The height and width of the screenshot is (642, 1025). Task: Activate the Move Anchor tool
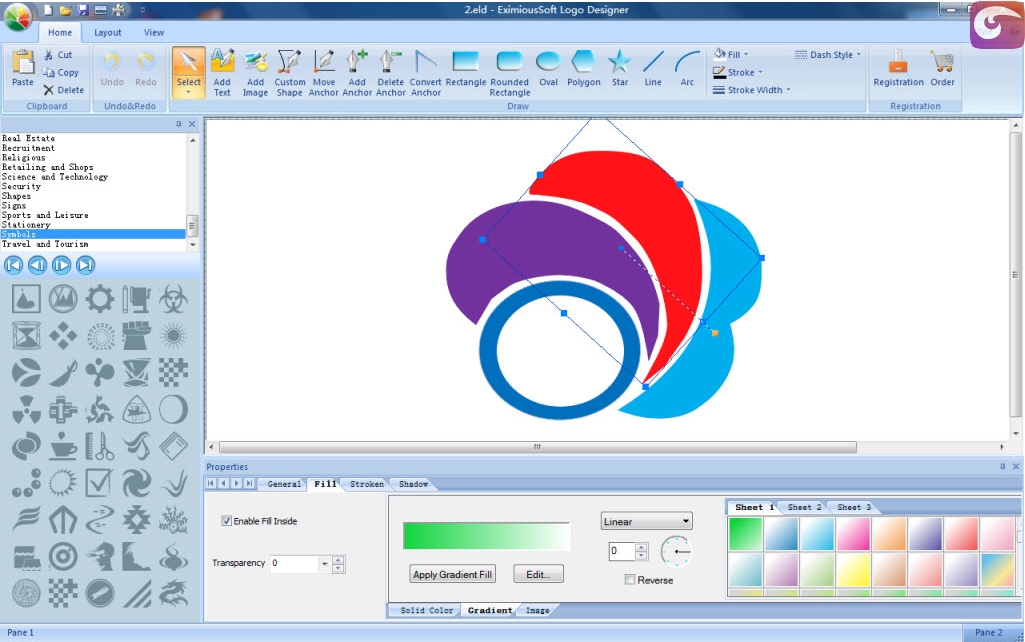(324, 73)
